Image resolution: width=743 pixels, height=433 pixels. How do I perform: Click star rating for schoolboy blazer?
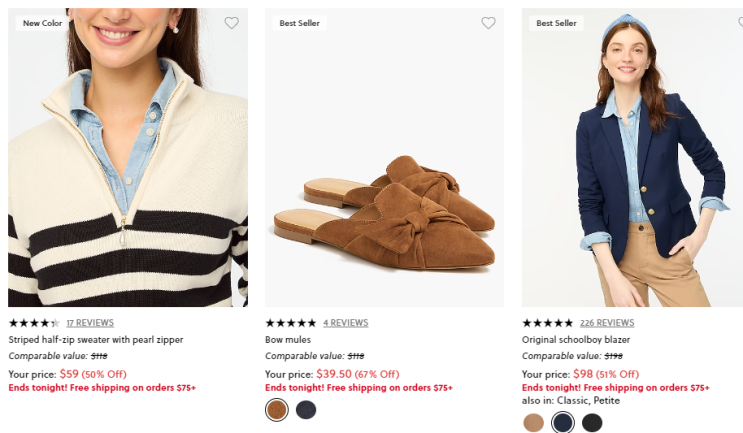click(548, 323)
